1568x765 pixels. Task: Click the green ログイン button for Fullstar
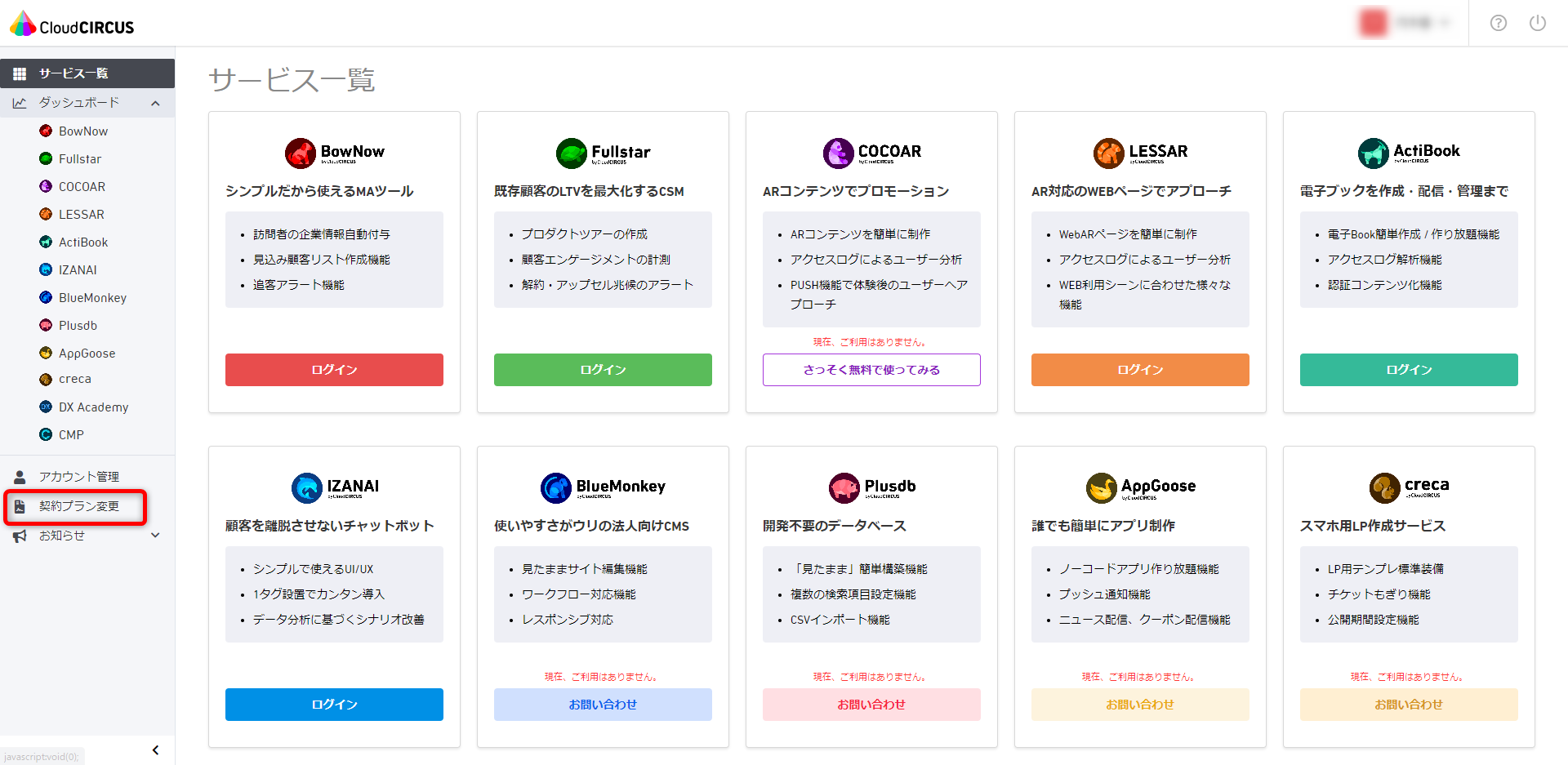(x=603, y=370)
